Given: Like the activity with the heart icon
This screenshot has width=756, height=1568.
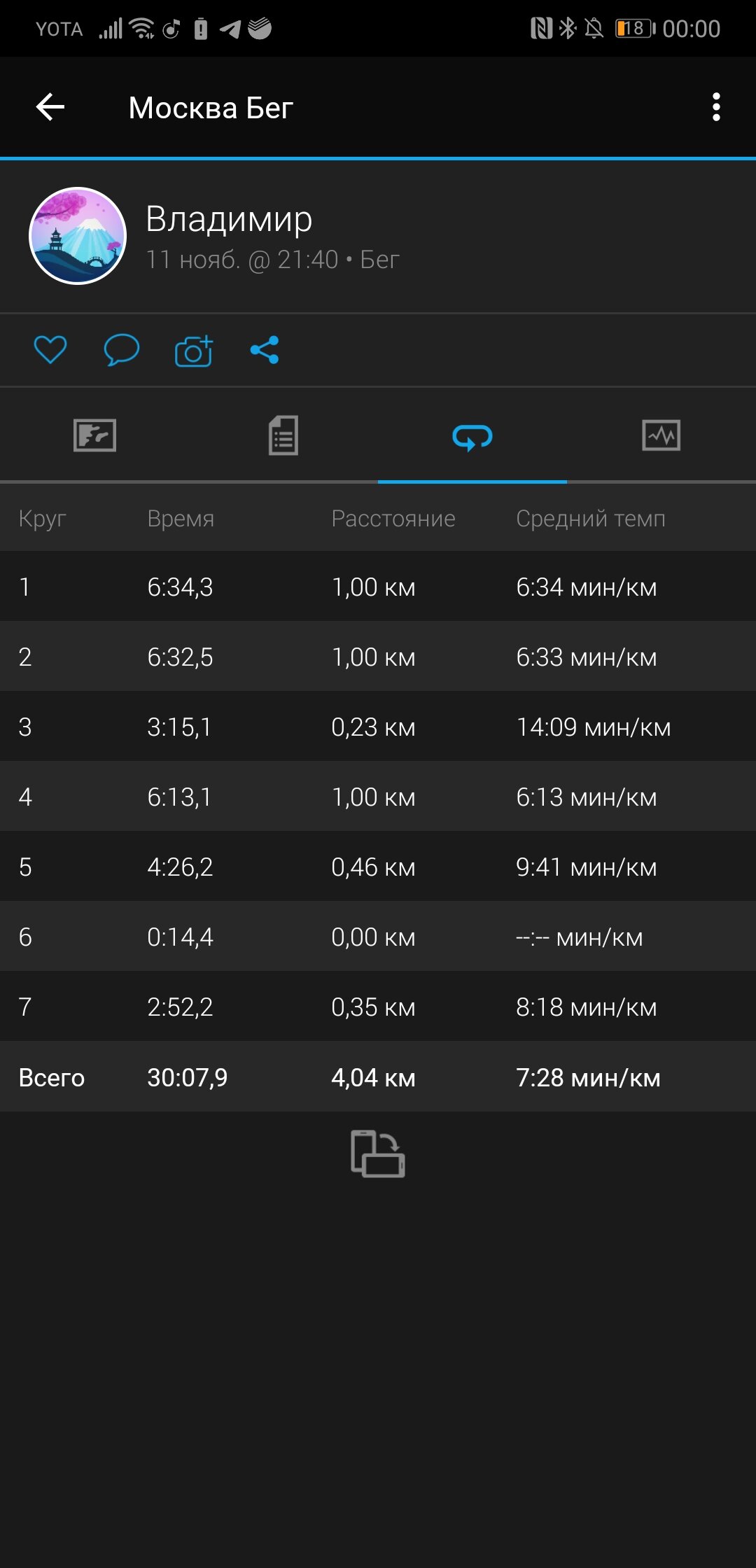Looking at the screenshot, I should click(x=50, y=350).
